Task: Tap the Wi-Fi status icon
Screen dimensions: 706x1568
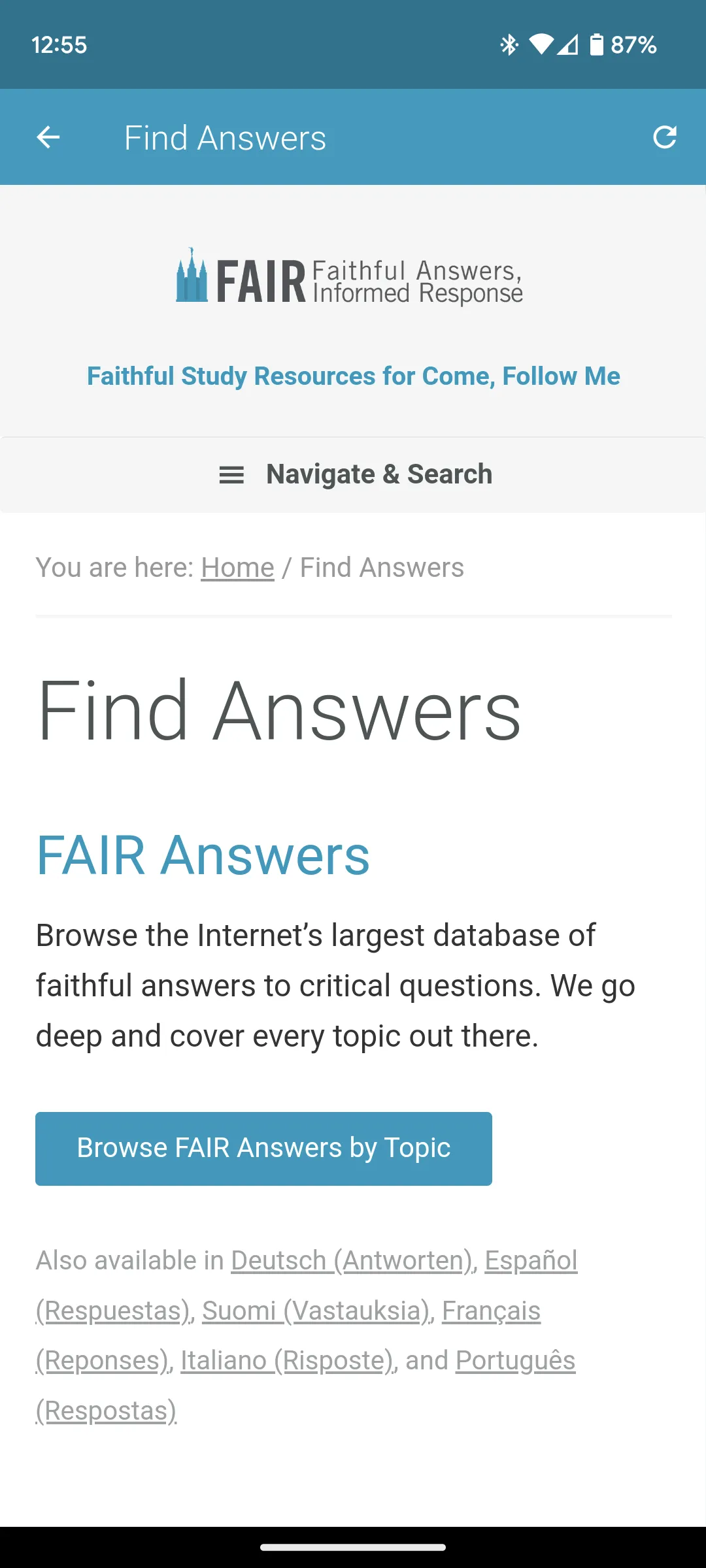Action: click(541, 44)
